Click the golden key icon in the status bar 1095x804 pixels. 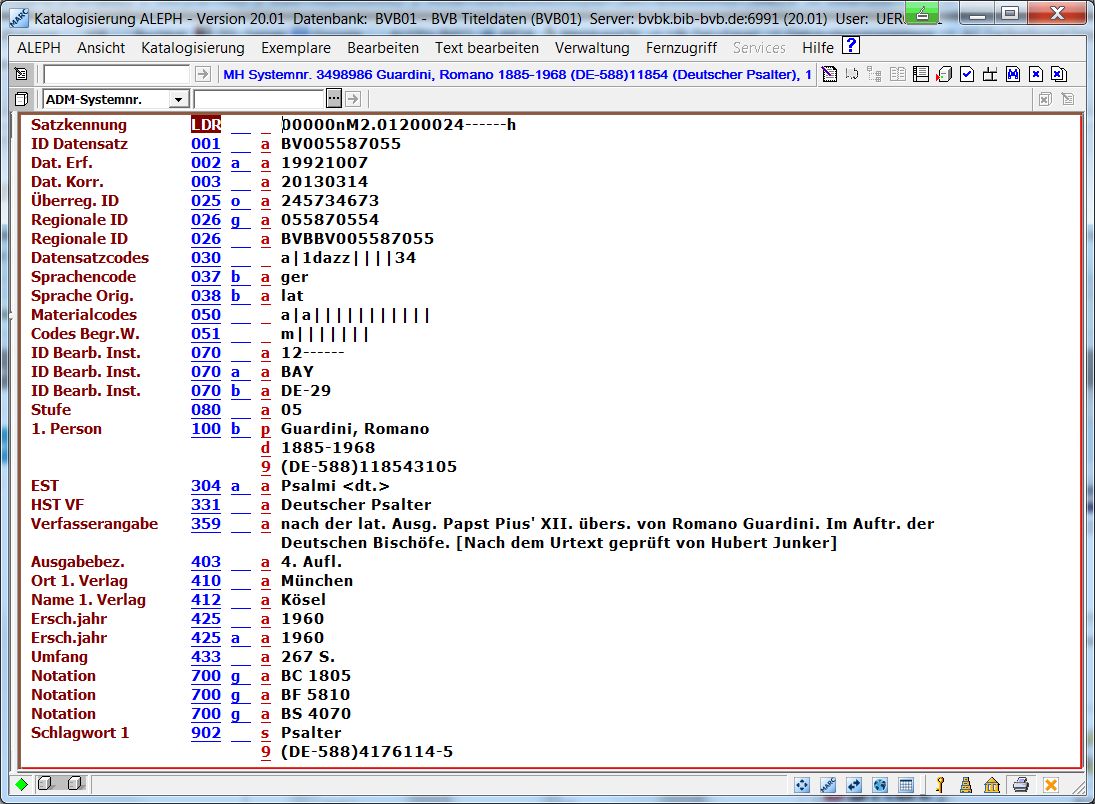click(x=940, y=785)
